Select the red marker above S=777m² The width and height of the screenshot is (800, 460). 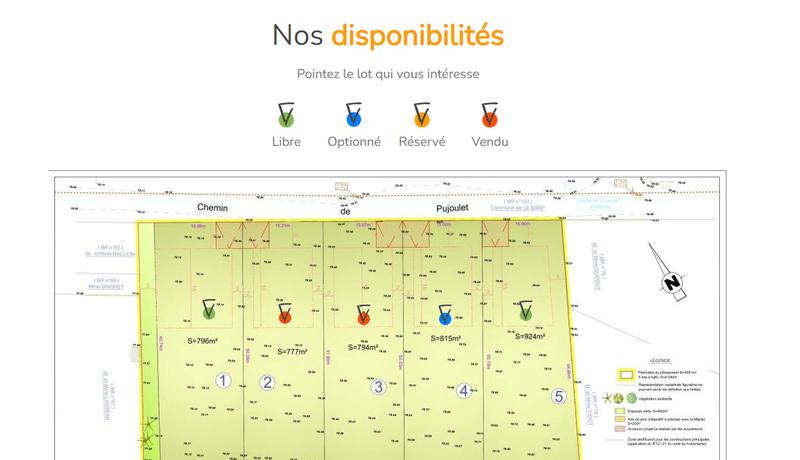point(285,314)
